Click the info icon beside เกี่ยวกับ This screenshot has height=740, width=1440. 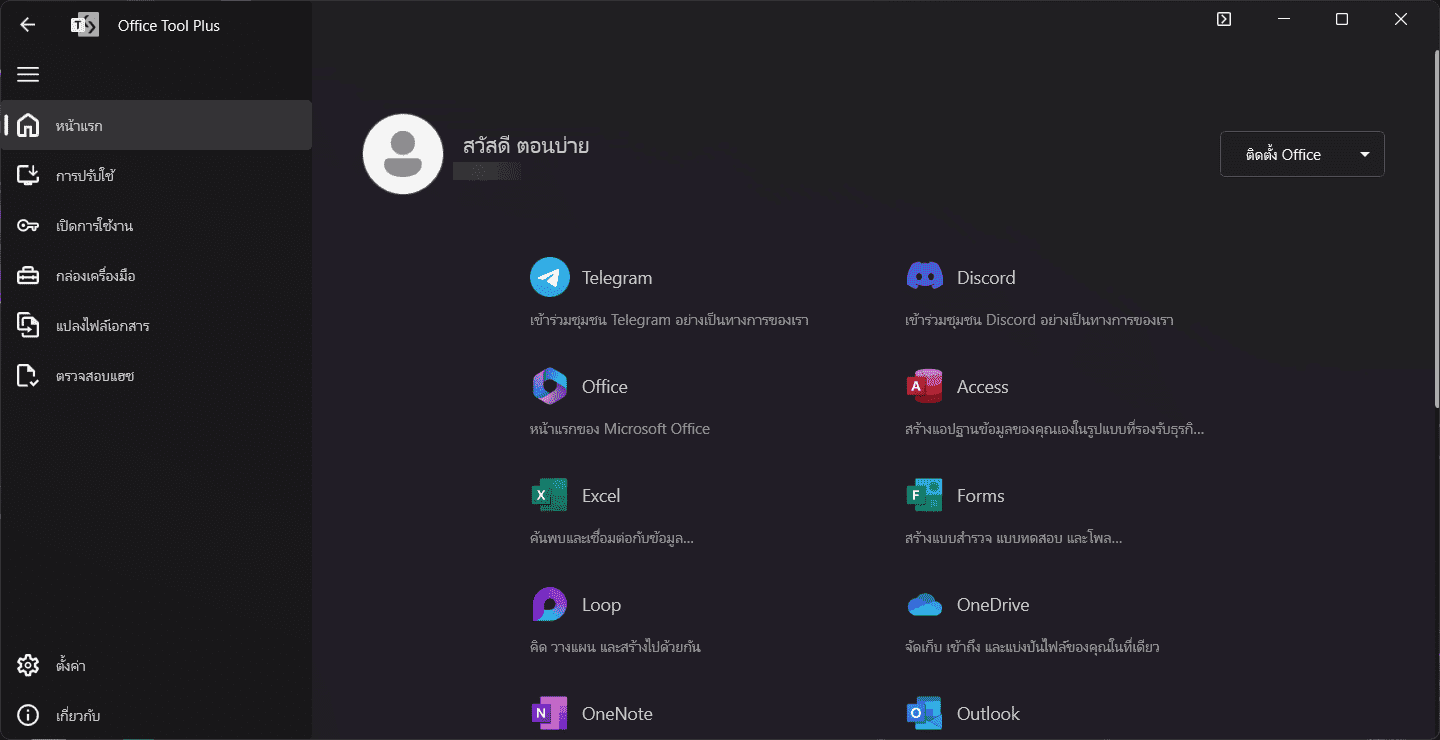point(28,716)
